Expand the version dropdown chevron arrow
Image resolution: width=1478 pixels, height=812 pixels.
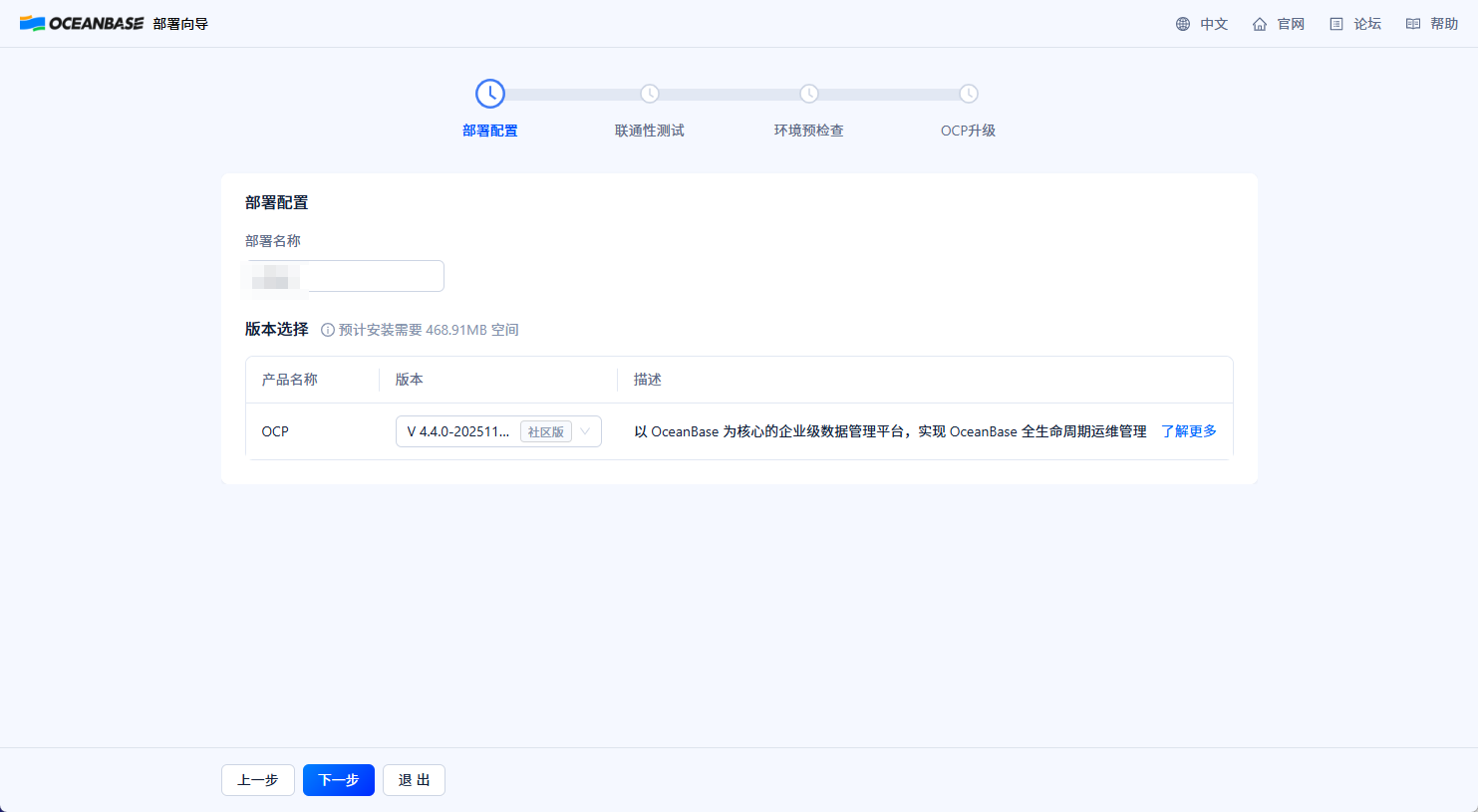(585, 431)
